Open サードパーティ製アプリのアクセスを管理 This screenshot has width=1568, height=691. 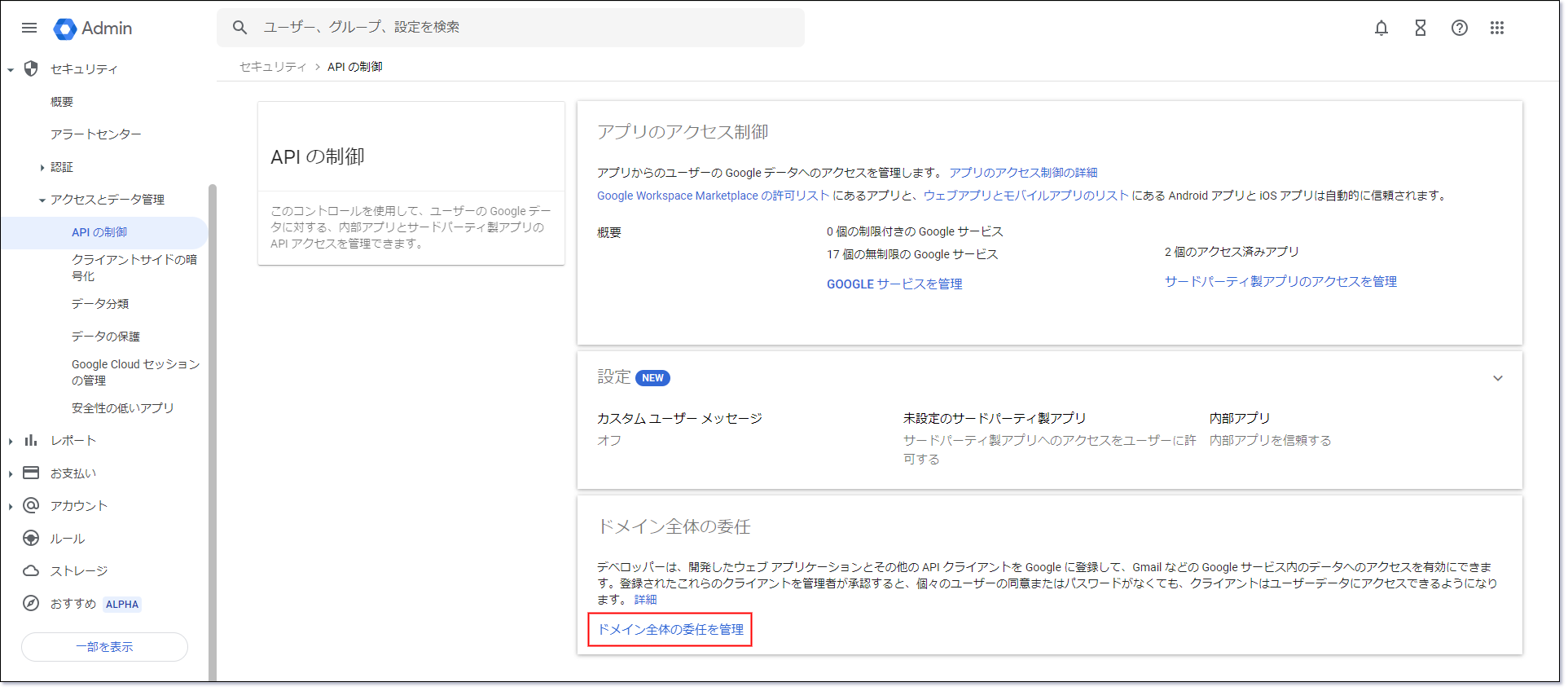(1280, 281)
